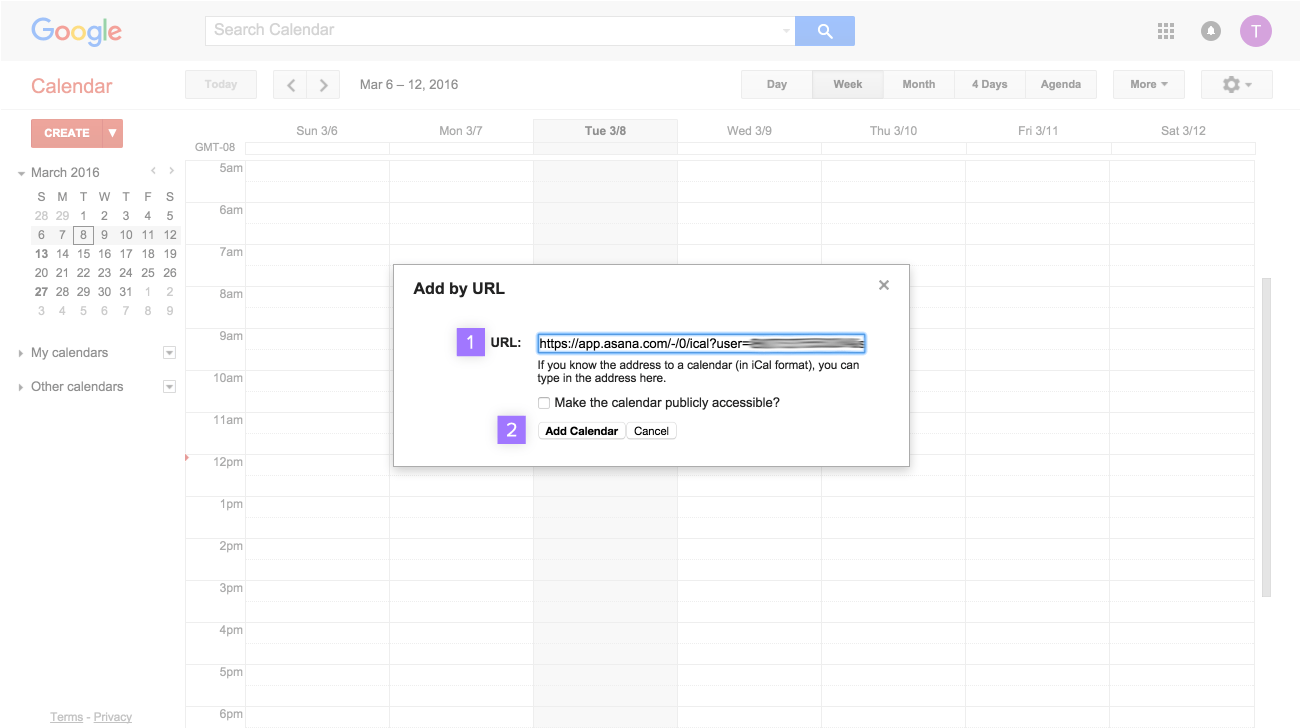Show next month in mini calendar
The image size is (1300, 728).
tap(171, 172)
